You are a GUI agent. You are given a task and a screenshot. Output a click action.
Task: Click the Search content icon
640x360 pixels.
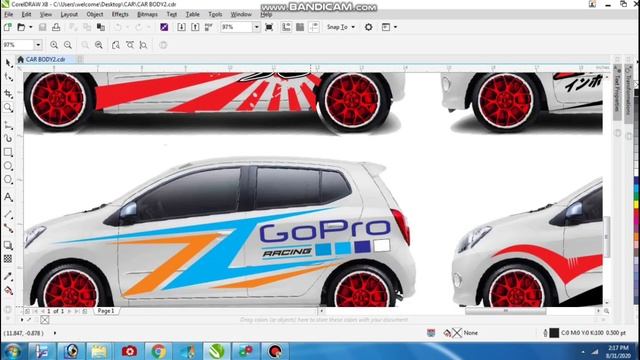click(x=164, y=27)
